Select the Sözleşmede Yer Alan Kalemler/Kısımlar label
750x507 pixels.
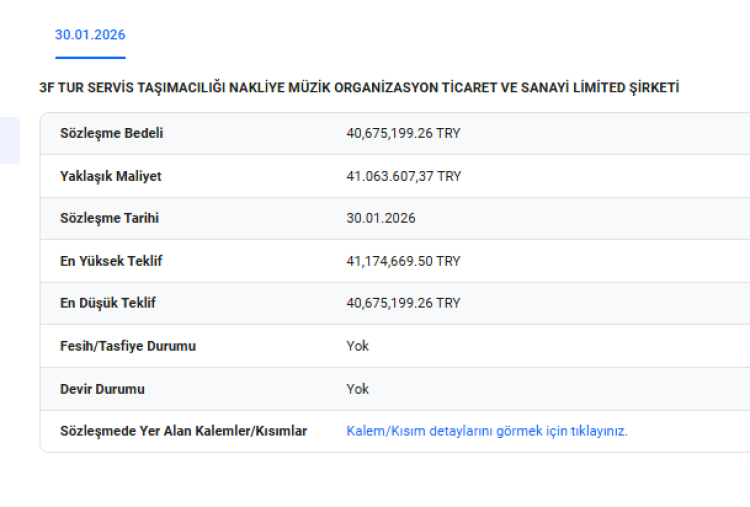pyautogui.click(x=183, y=431)
